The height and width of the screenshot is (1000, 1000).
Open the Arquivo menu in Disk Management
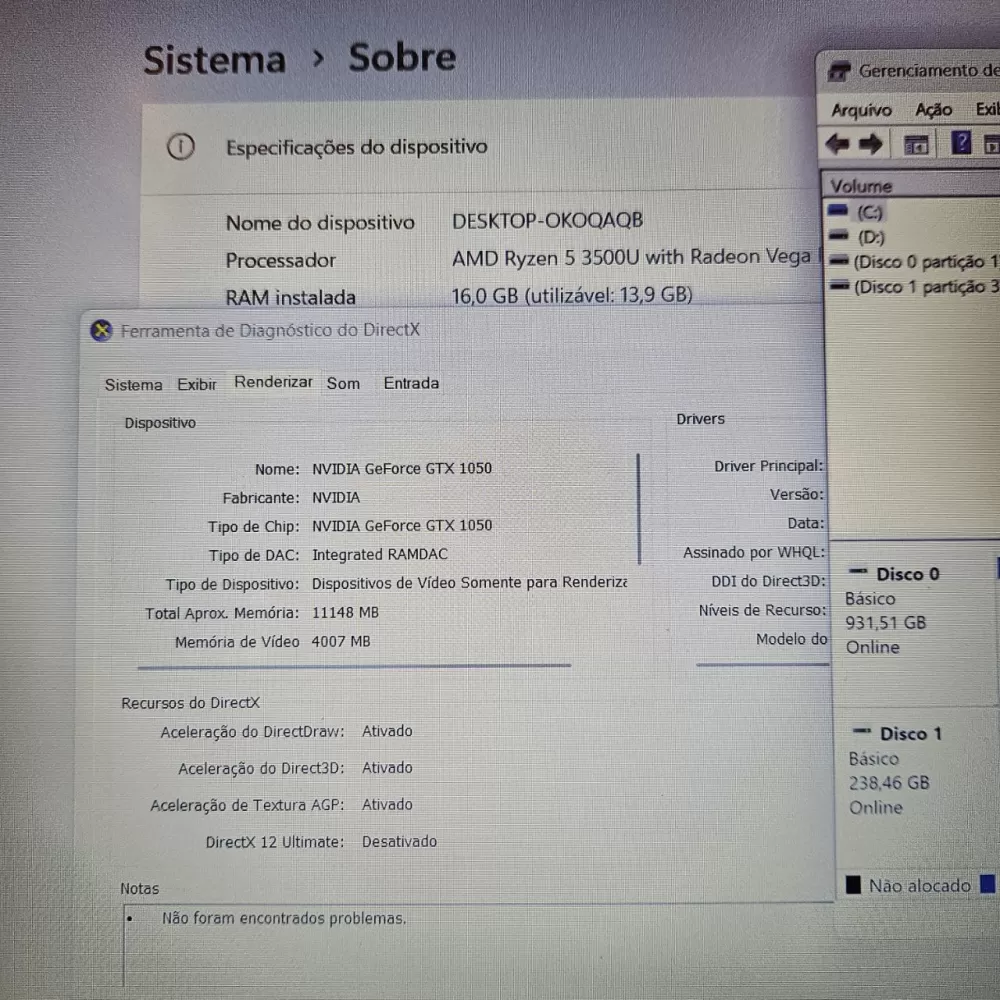coord(861,111)
